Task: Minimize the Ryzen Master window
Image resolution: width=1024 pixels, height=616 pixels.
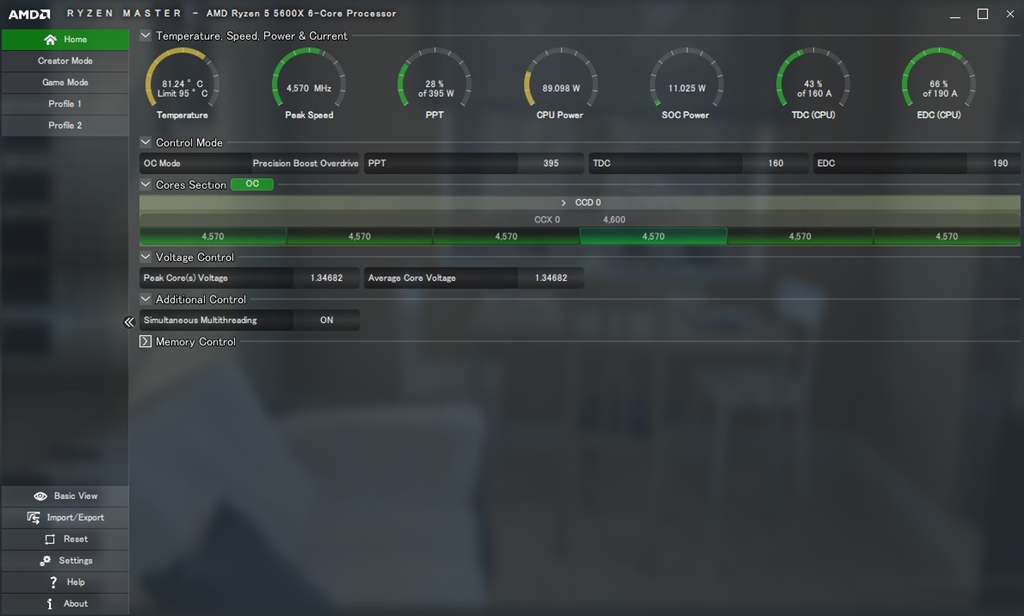Action: (x=955, y=14)
